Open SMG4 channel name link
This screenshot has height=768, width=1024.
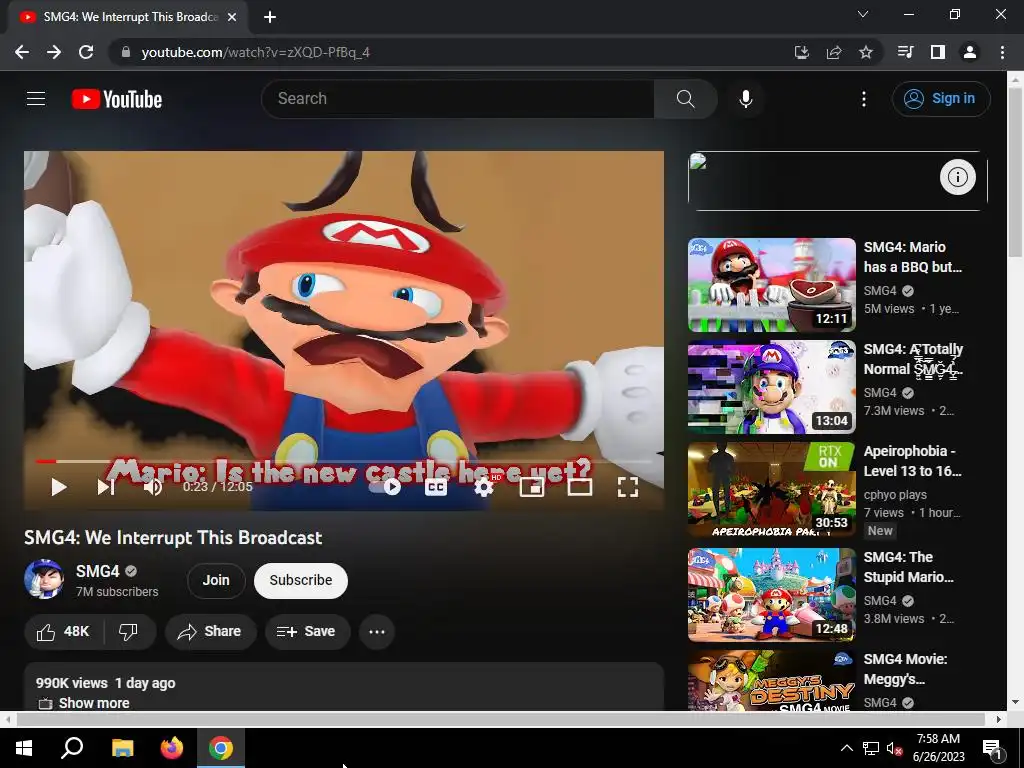97,571
